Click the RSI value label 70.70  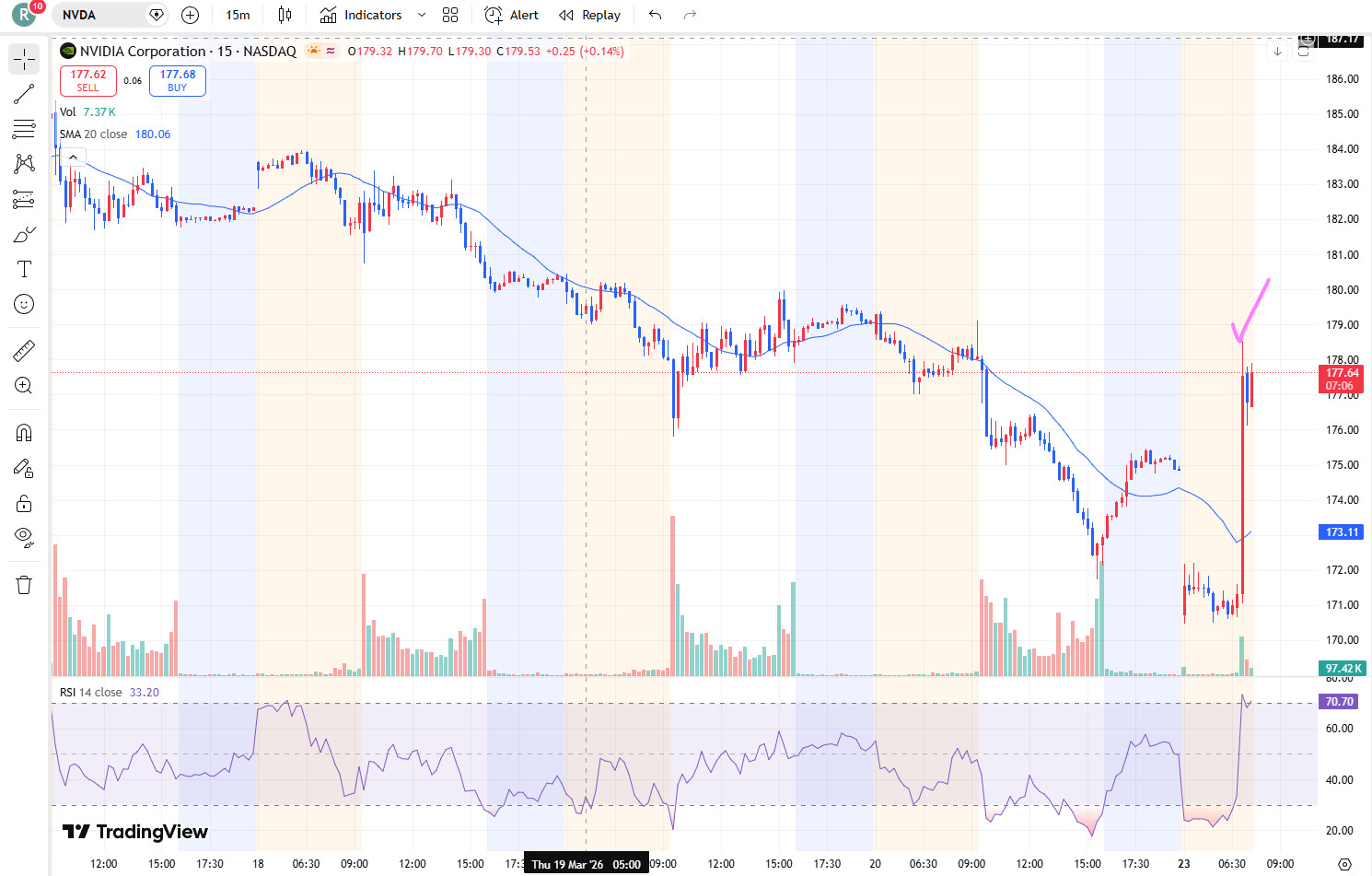pos(1340,702)
